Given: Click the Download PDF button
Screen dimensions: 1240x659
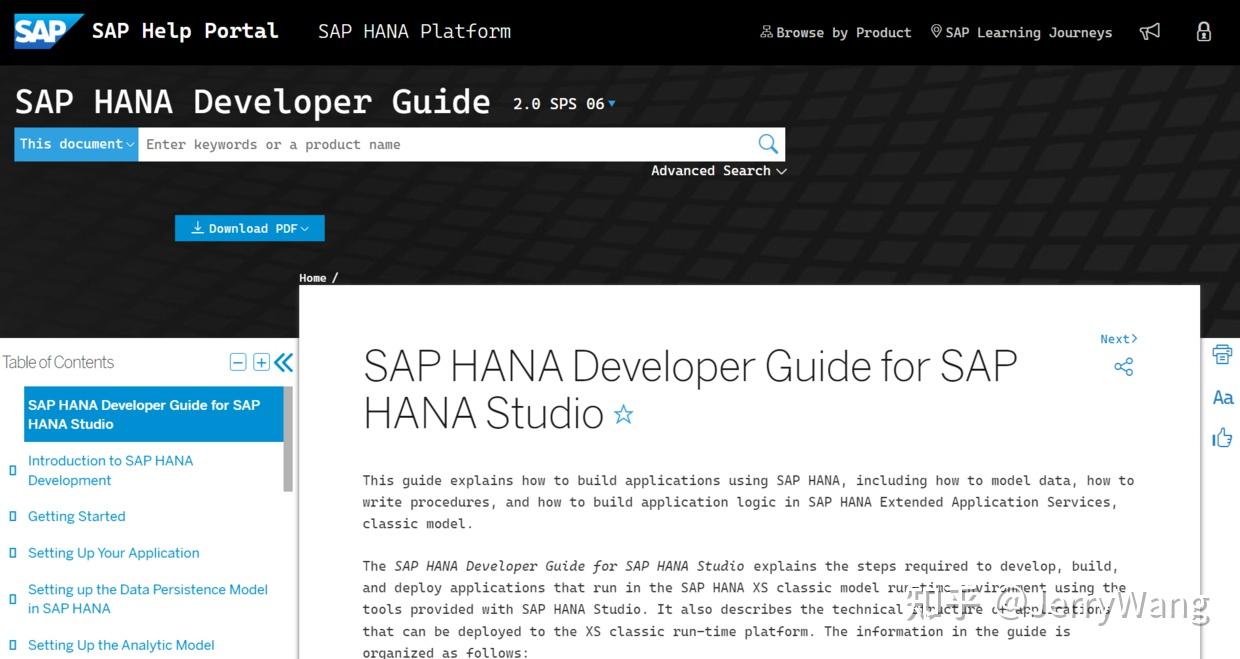Looking at the screenshot, I should pos(249,228).
